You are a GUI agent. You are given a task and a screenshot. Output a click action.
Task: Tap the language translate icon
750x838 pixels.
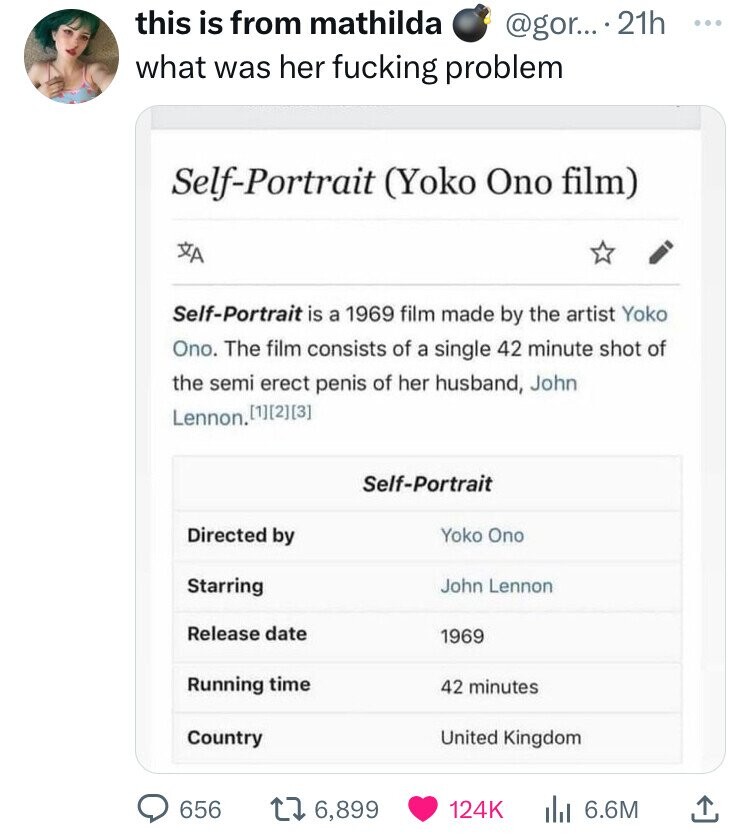(x=191, y=253)
